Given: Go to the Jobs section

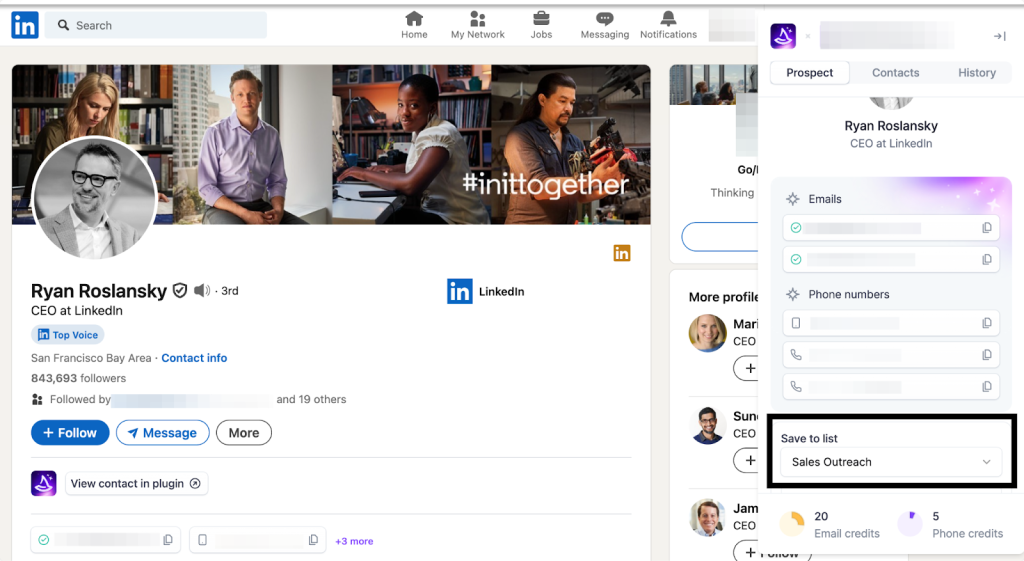Looking at the screenshot, I should (541, 25).
